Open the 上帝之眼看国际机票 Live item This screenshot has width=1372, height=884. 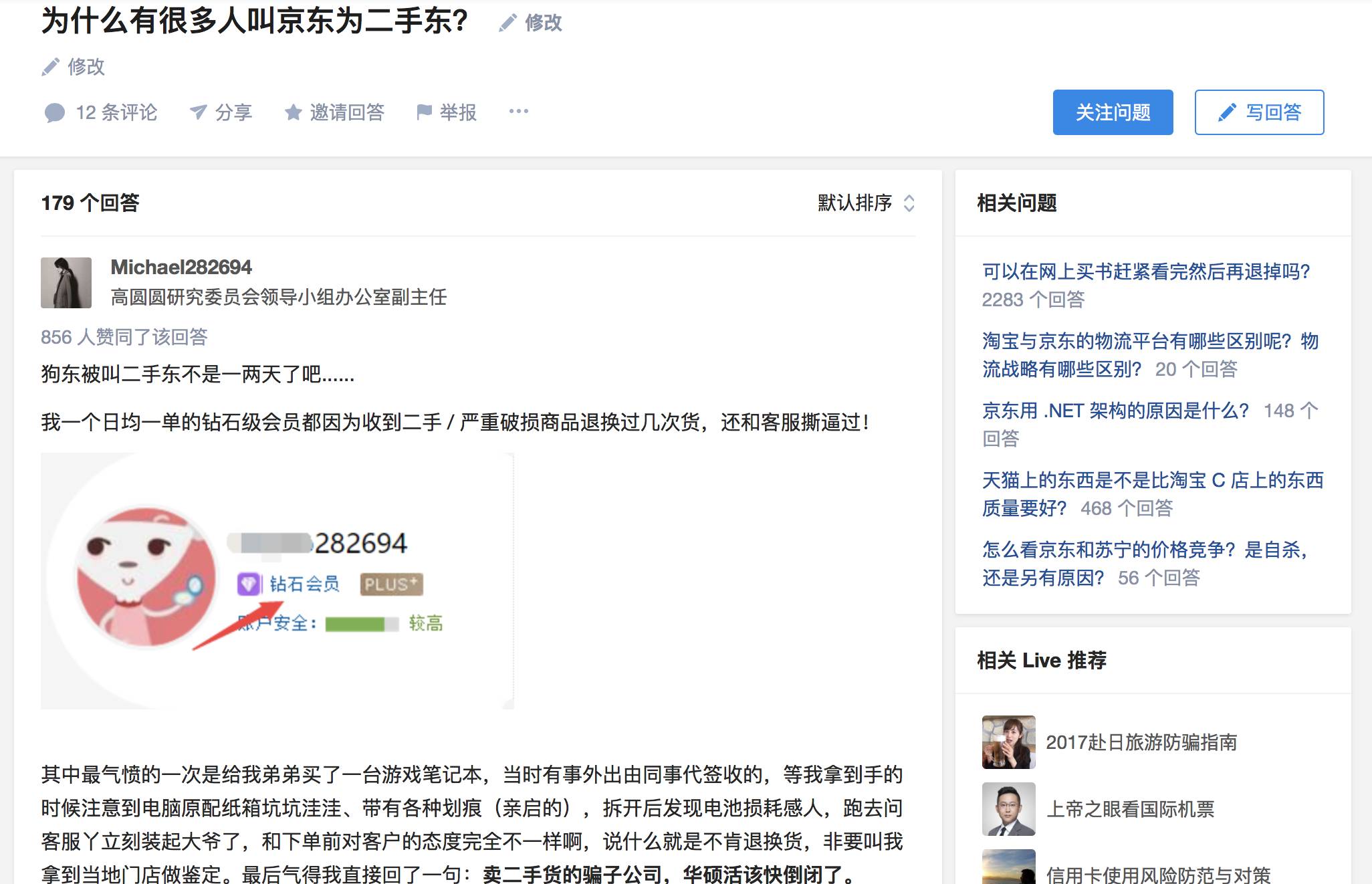point(1129,809)
